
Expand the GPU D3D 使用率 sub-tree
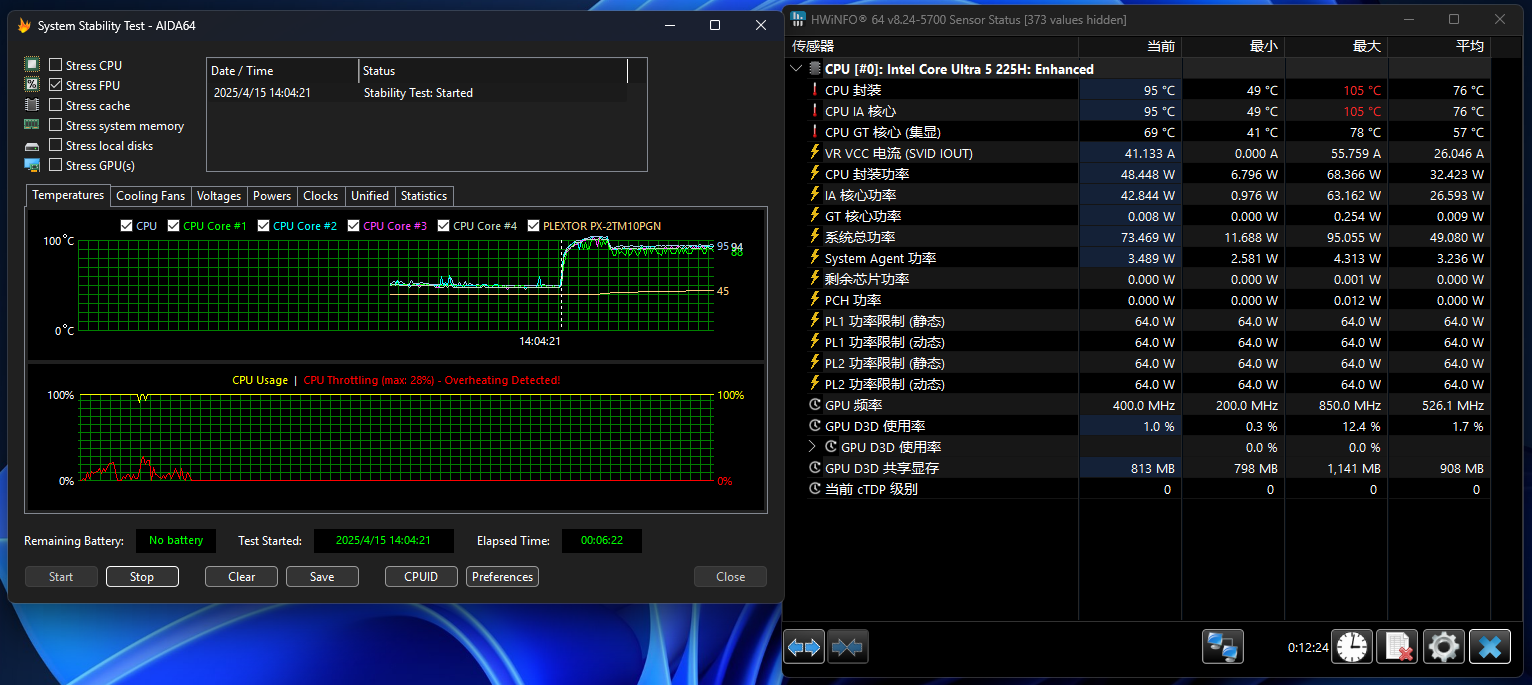click(812, 447)
